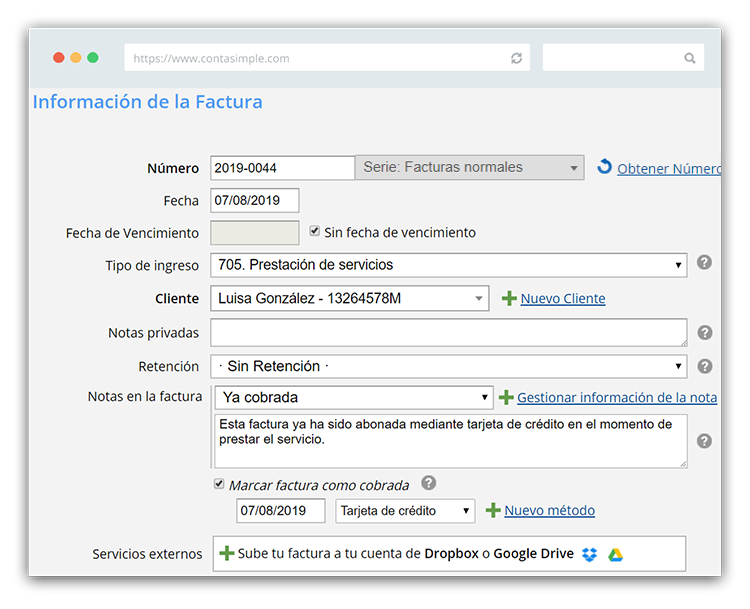750x609 pixels.
Task: Click Nuevo Cliente link
Action: 563,299
